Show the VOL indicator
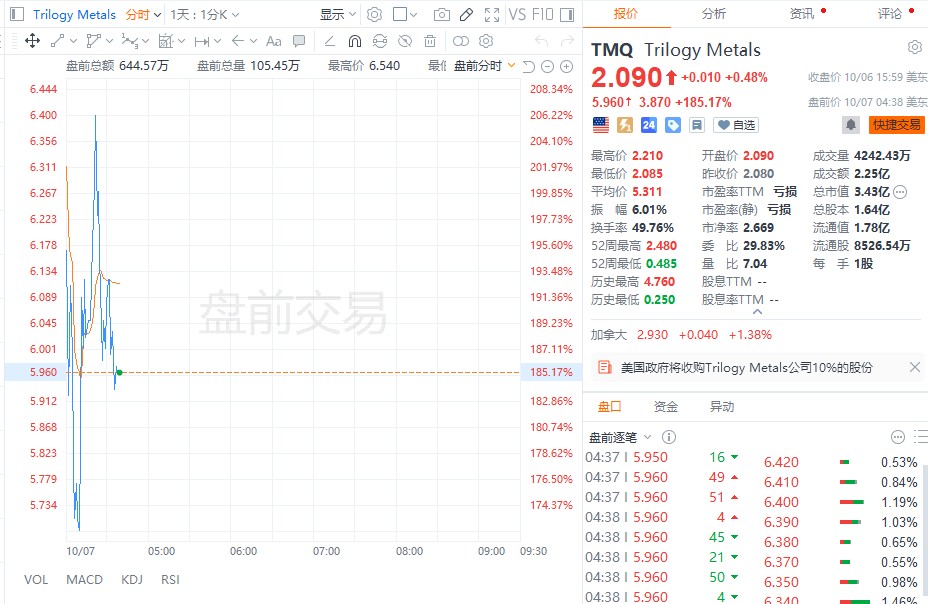The width and height of the screenshot is (928, 604). coord(36,580)
